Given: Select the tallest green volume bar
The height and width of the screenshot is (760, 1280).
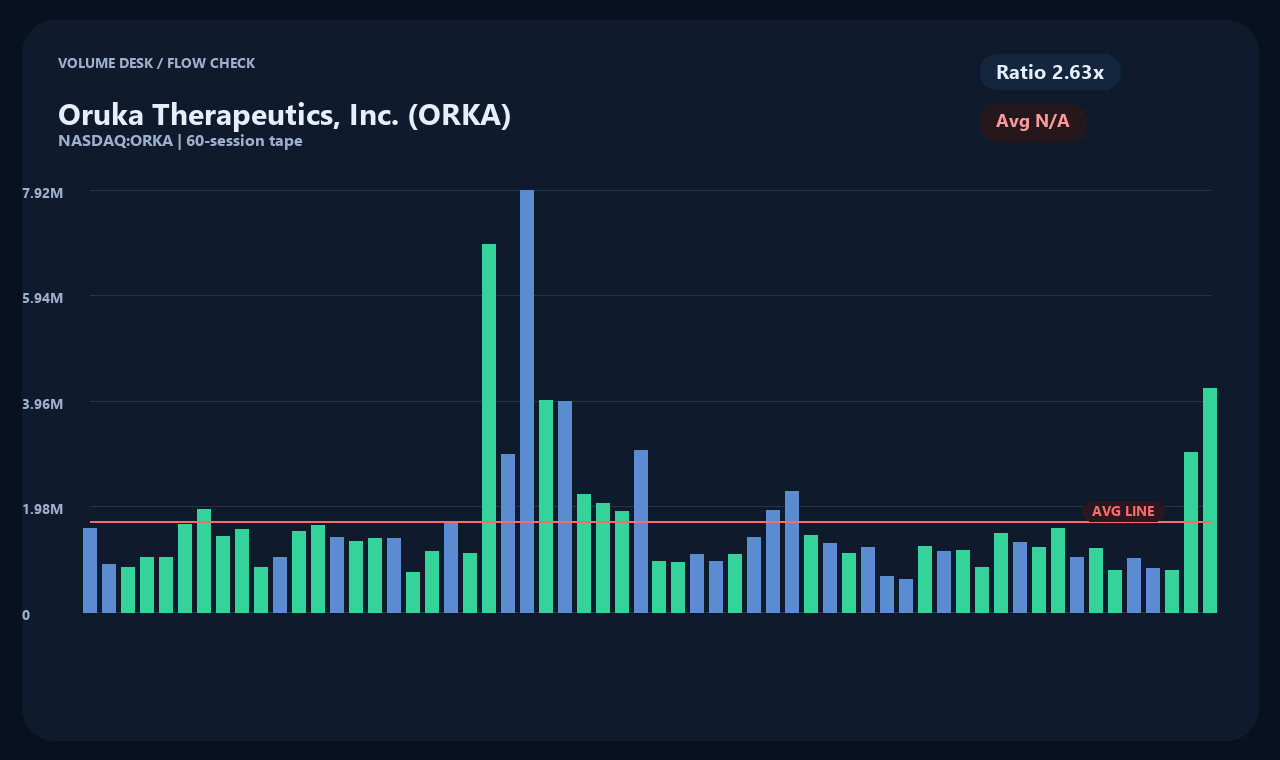Looking at the screenshot, I should (x=489, y=428).
